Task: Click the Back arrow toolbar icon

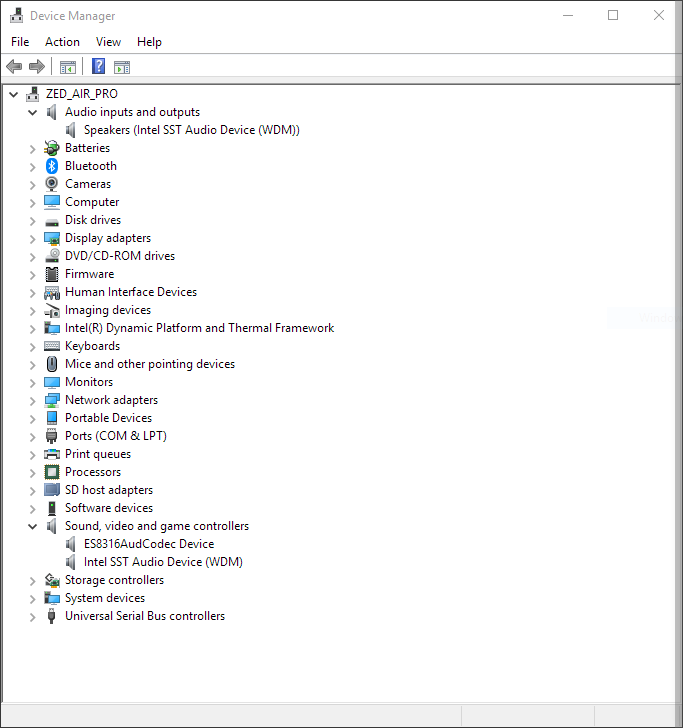Action: [x=14, y=67]
